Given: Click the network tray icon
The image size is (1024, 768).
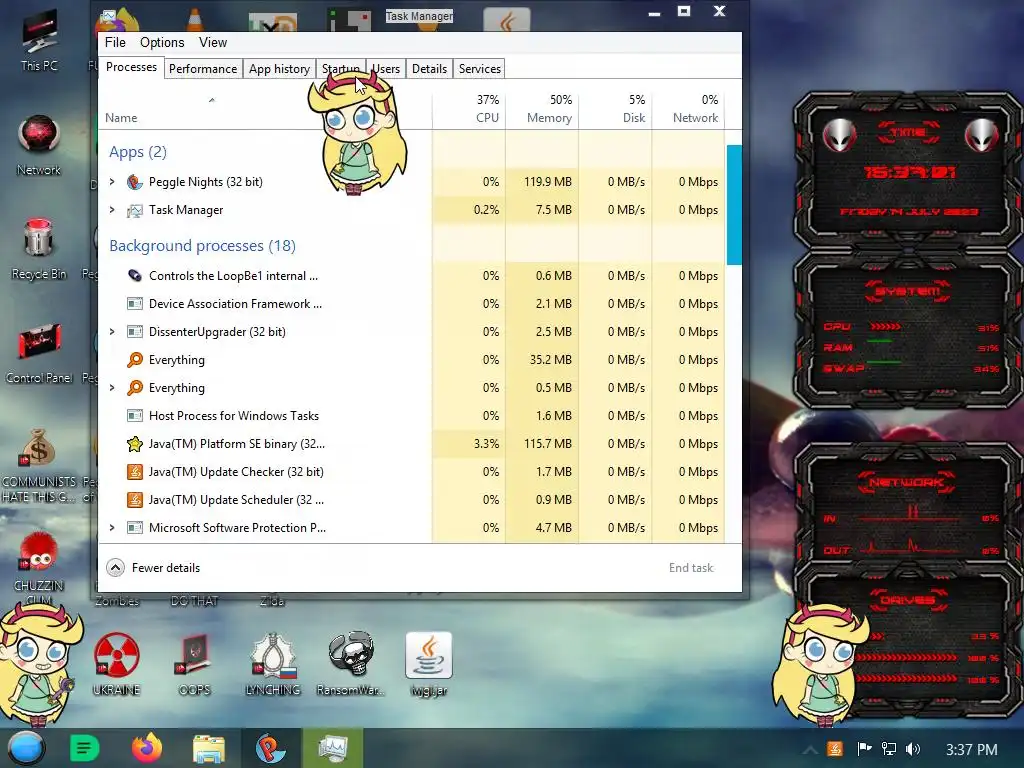Looking at the screenshot, I should click(x=889, y=748).
